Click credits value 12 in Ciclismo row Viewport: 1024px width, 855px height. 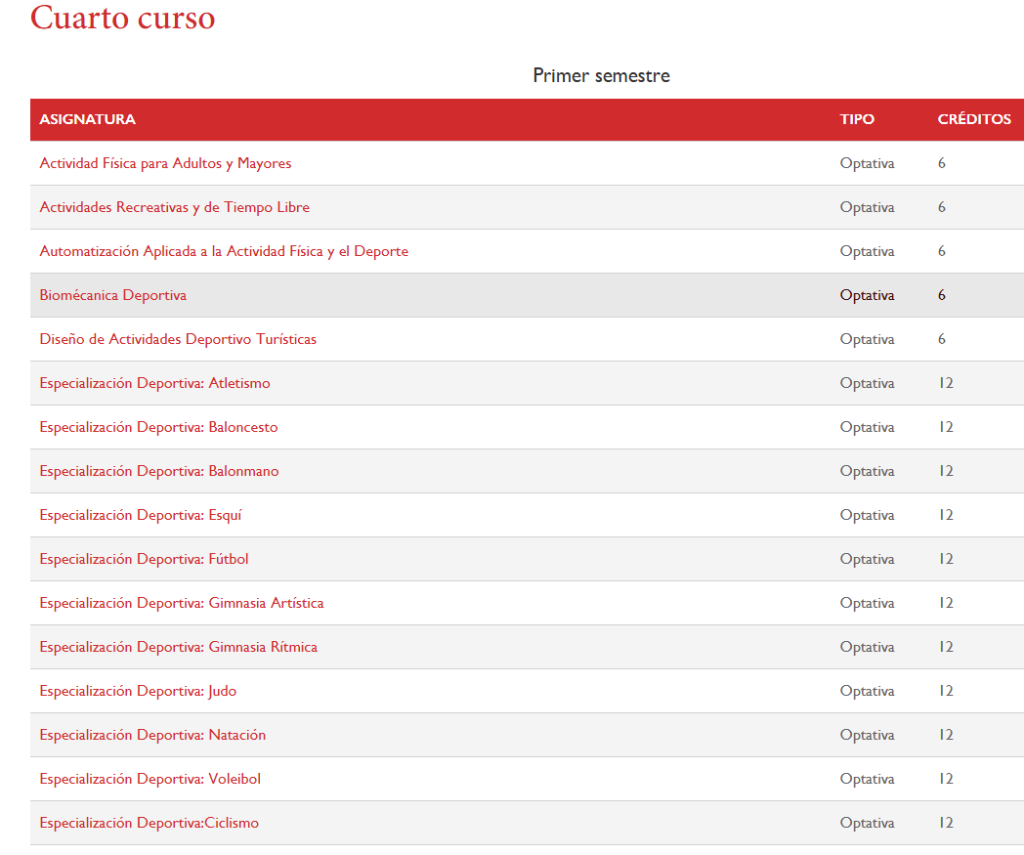click(946, 823)
